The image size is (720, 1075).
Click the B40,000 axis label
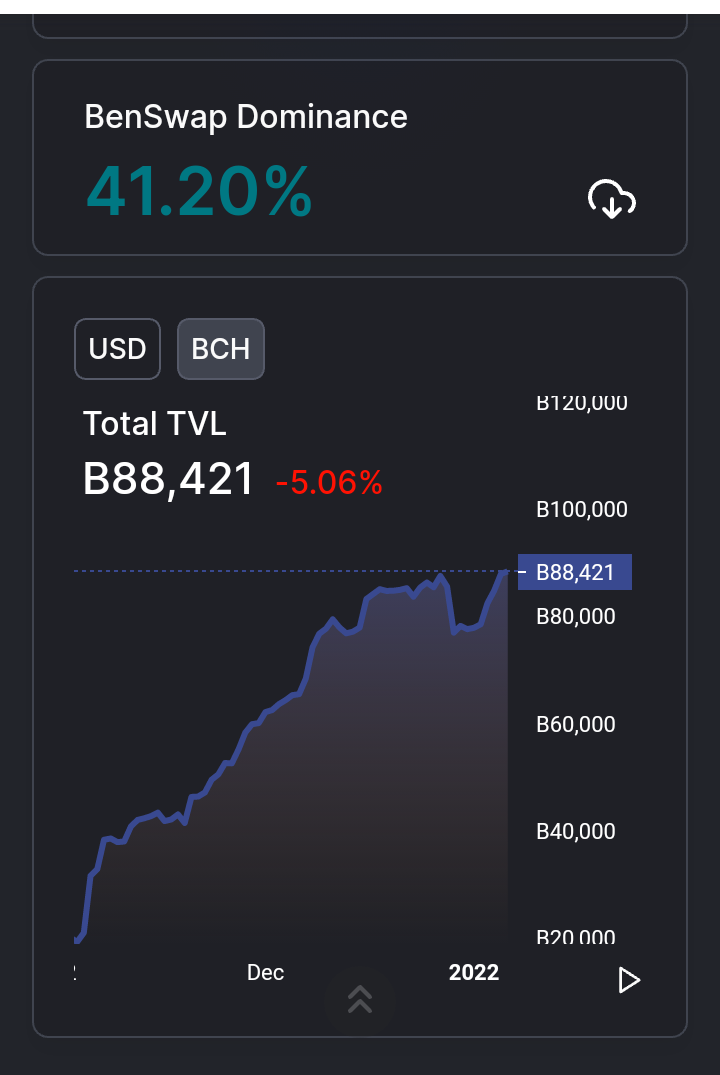[x=575, y=831]
